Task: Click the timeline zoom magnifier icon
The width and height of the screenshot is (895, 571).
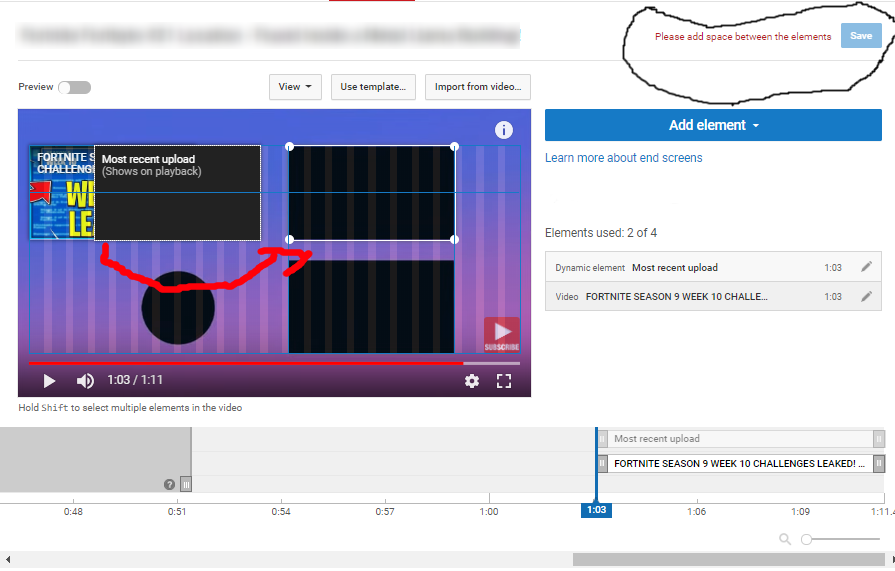Action: coord(785,539)
